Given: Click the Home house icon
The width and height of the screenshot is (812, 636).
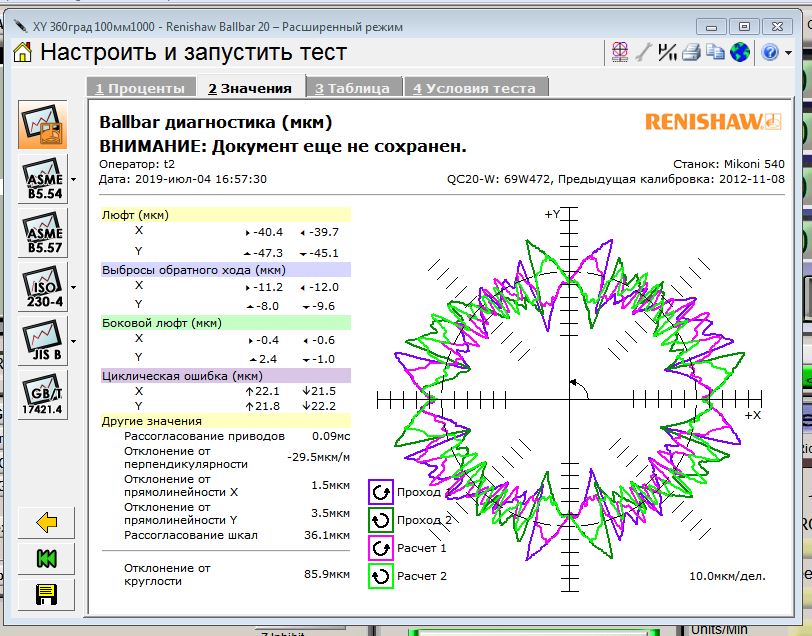Looking at the screenshot, I should click(22, 52).
